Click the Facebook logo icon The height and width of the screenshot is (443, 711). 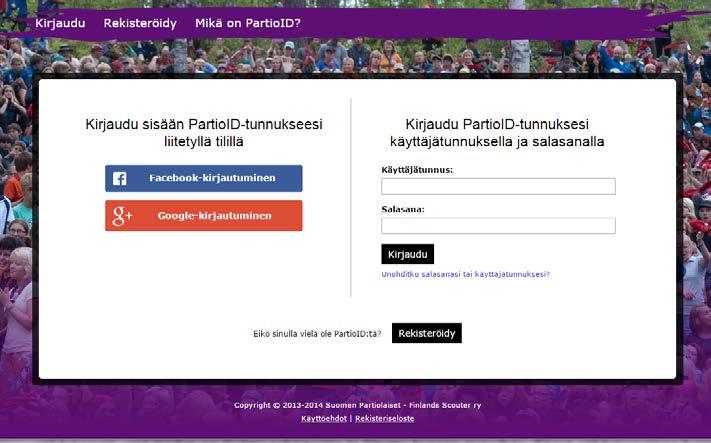(120, 178)
